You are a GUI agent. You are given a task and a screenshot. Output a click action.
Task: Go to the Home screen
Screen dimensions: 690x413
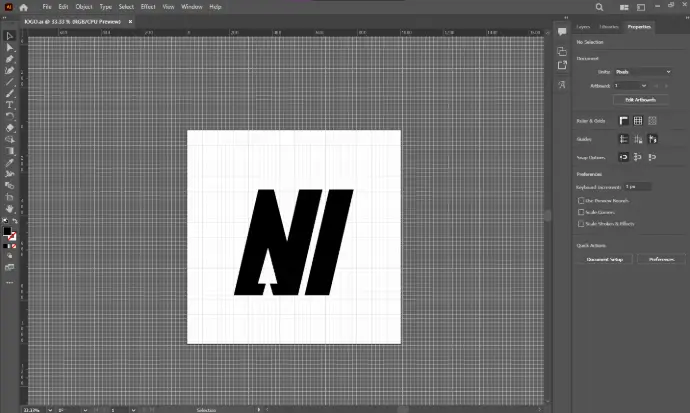[x=23, y=7]
